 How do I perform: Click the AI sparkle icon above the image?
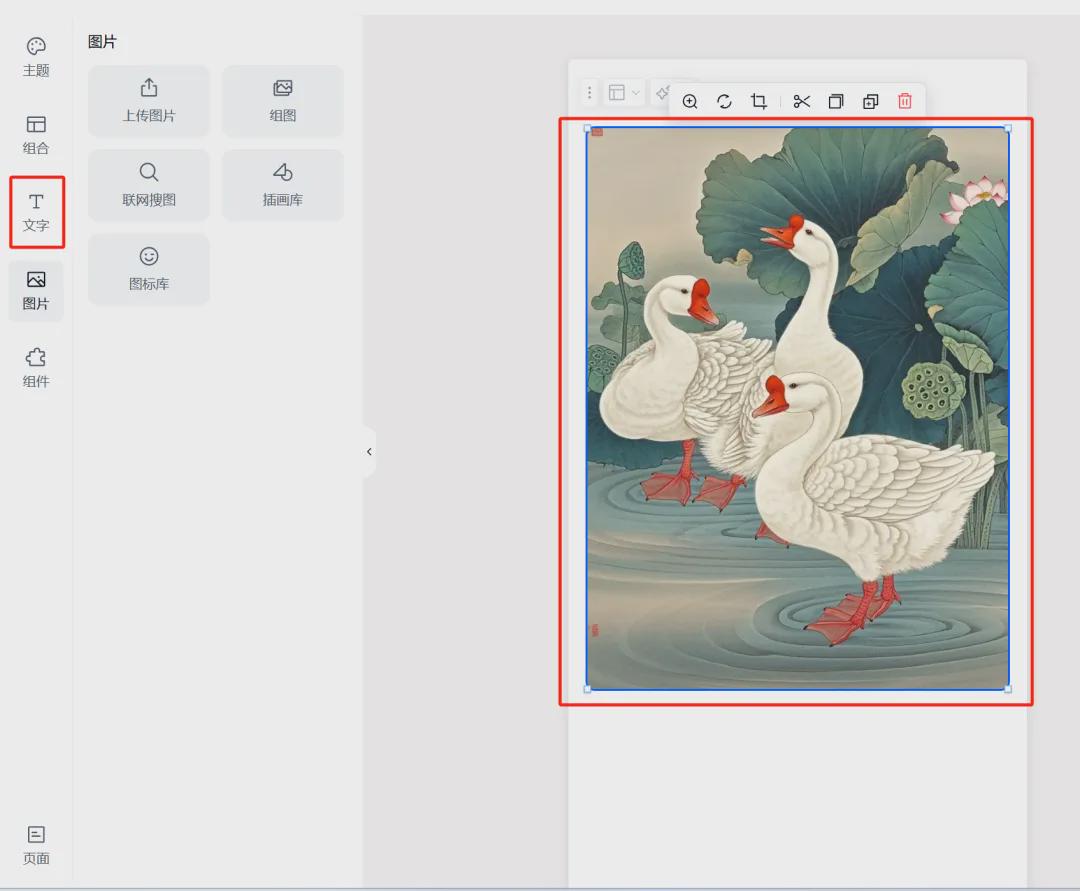[x=661, y=92]
